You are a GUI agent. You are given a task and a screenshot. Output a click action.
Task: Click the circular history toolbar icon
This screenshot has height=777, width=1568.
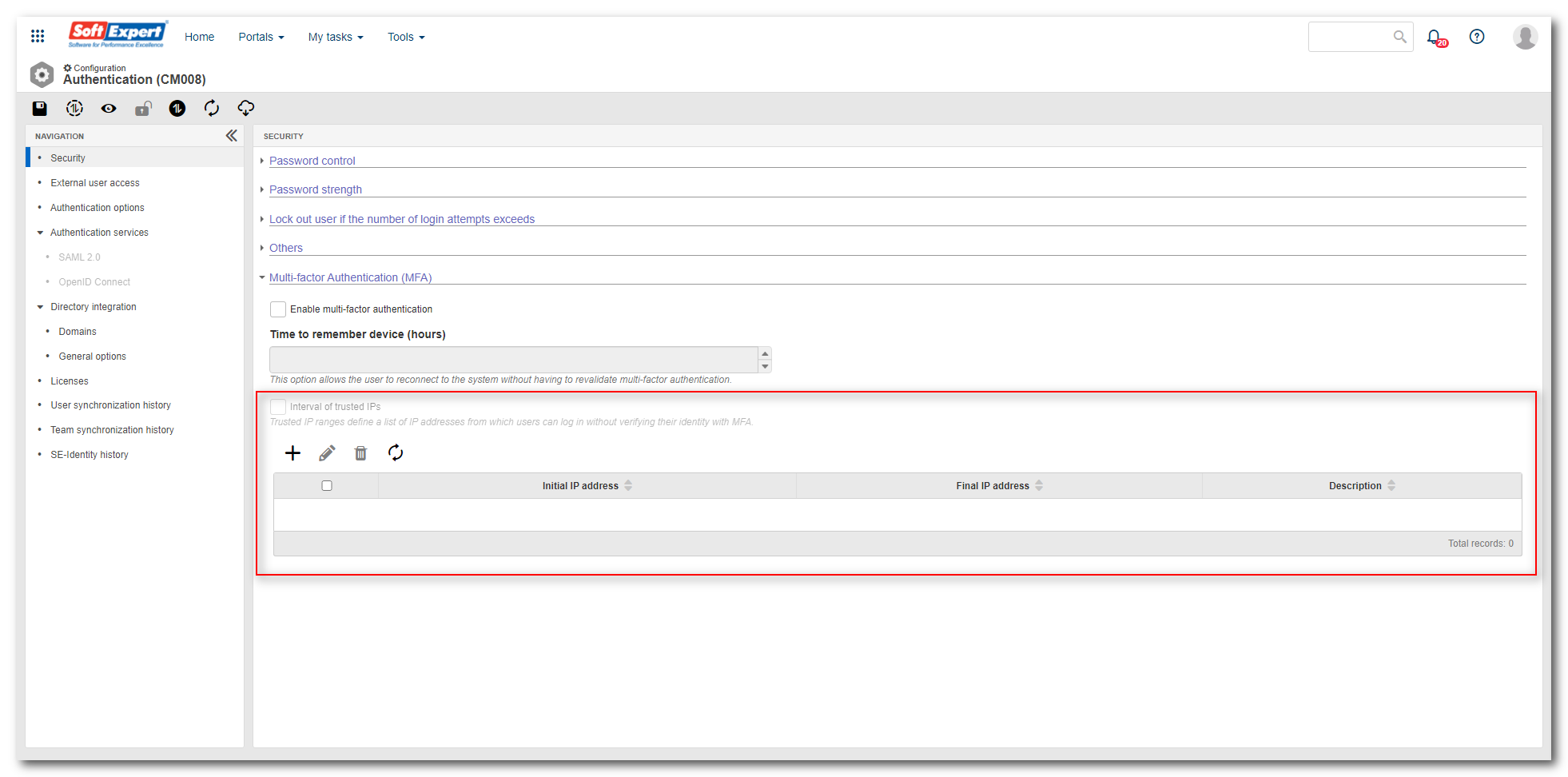[x=74, y=108]
